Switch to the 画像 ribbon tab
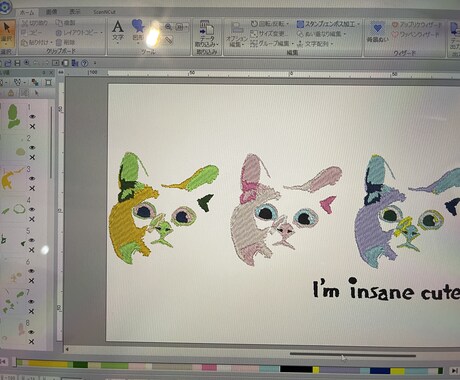This screenshot has width=460, height=380. click(51, 12)
